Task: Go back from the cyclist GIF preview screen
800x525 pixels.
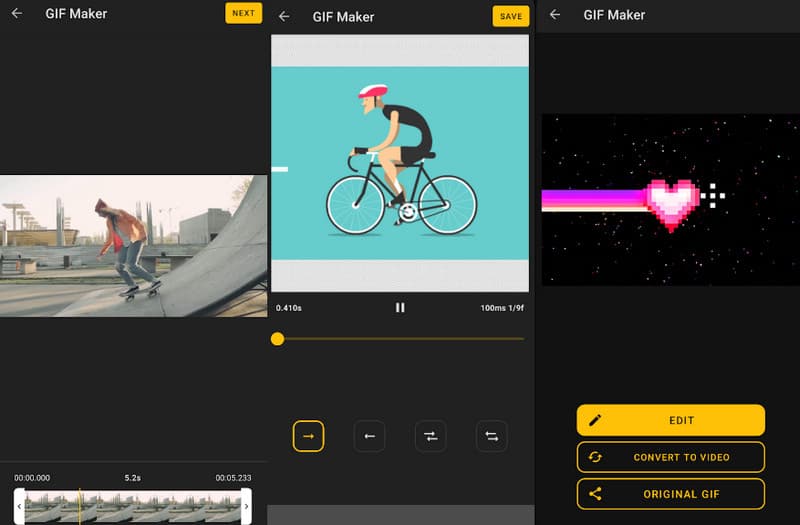Action: point(284,16)
